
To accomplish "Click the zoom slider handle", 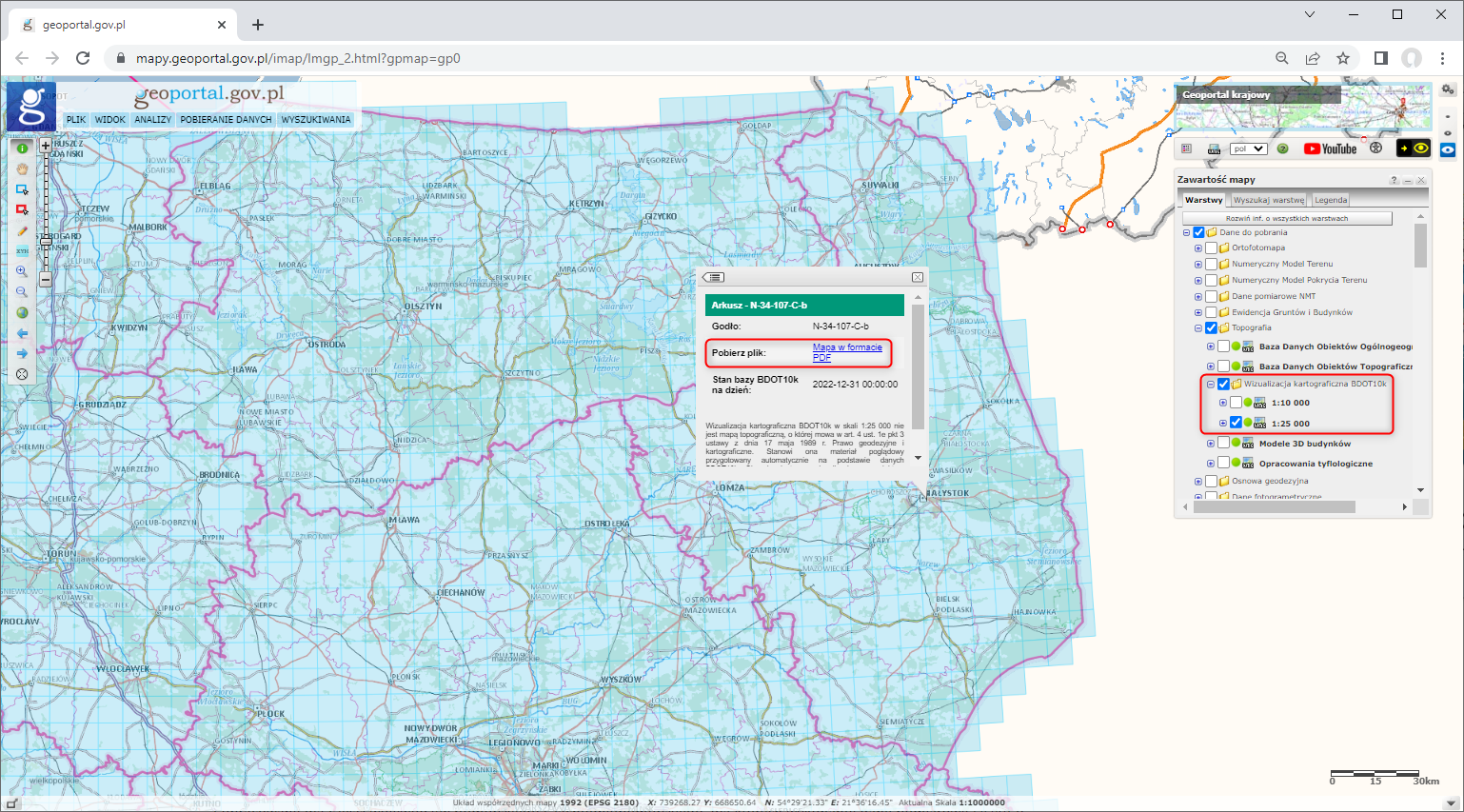I will click(45, 242).
